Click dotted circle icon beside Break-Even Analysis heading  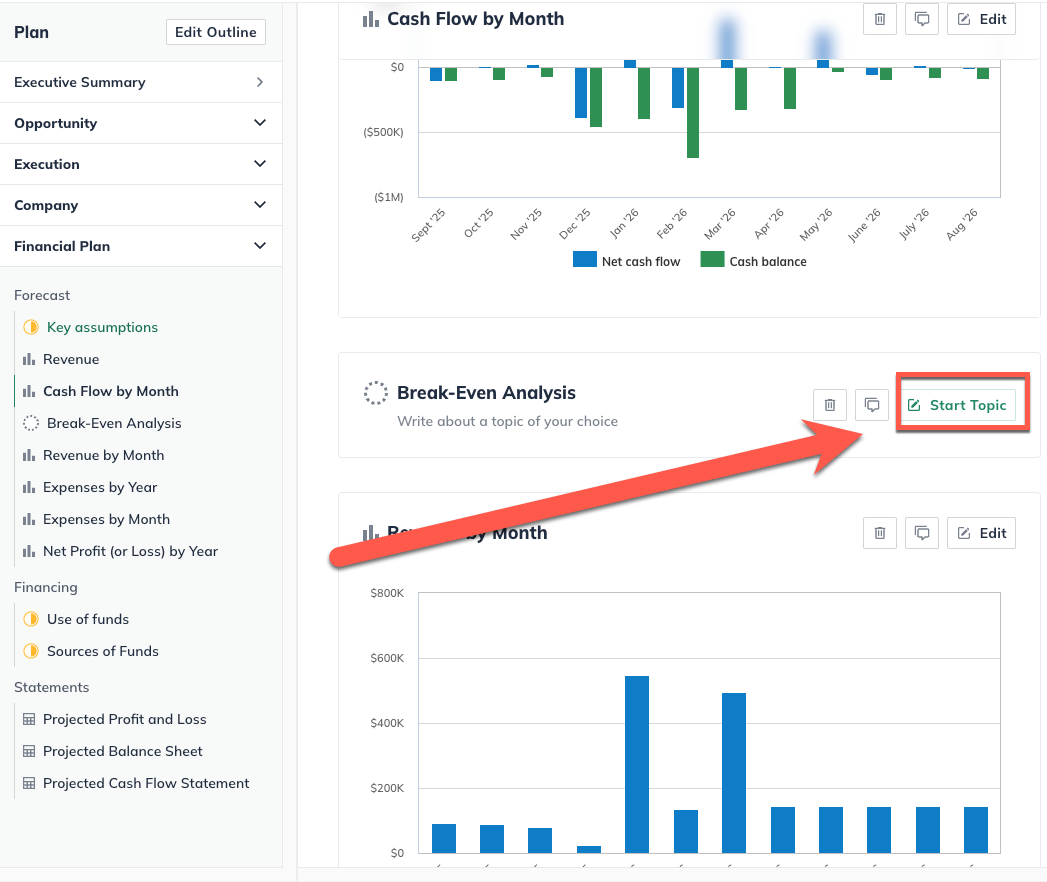tap(376, 393)
